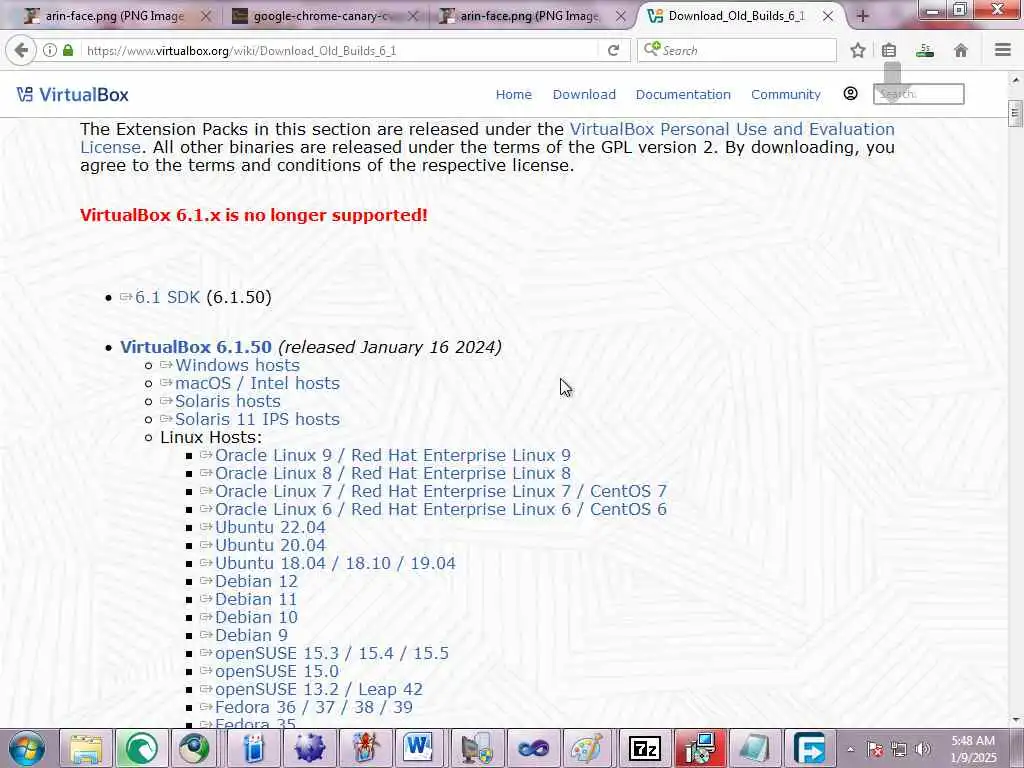Open the green swirl browser in taskbar

142,748
